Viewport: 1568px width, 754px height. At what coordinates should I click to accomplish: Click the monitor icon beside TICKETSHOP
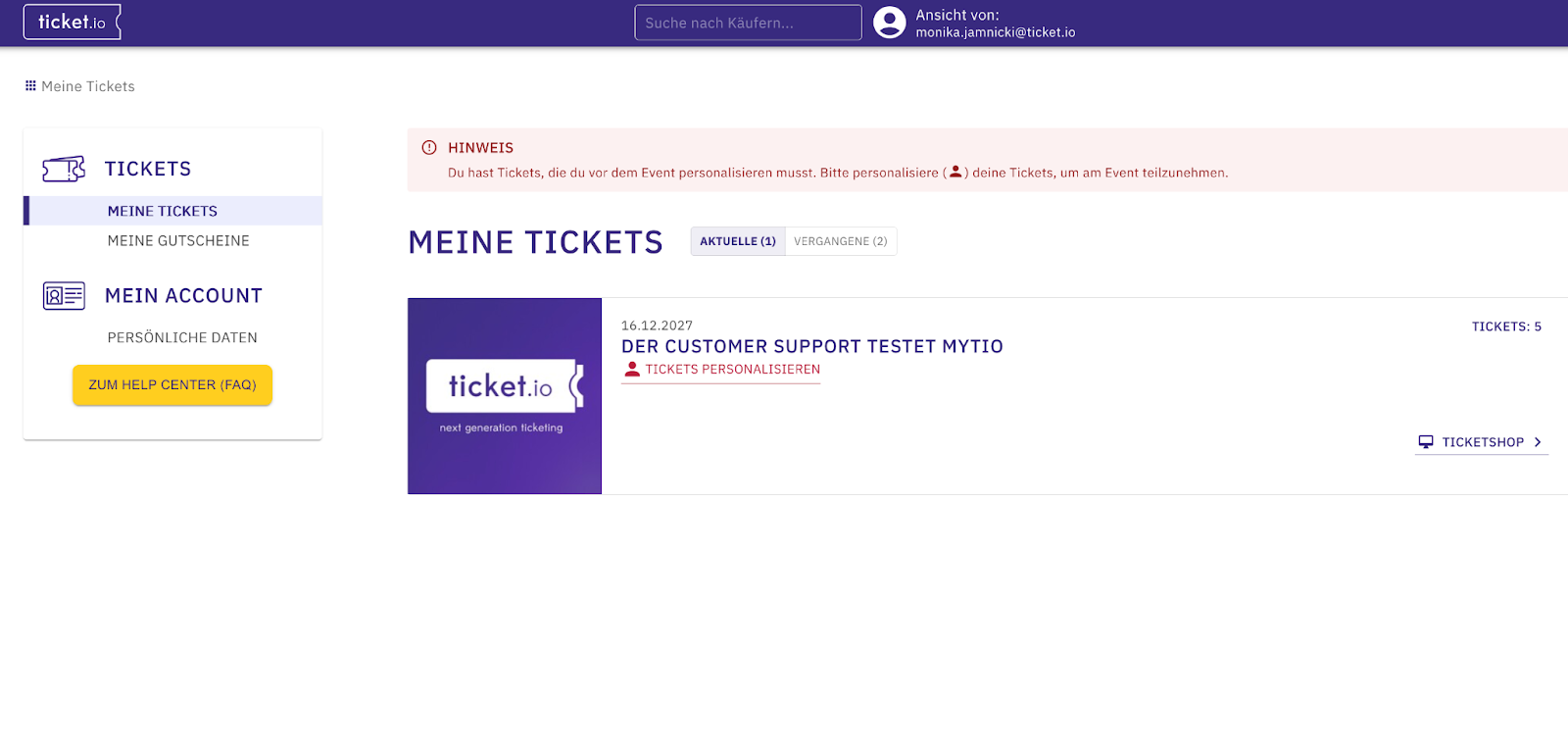click(1426, 441)
